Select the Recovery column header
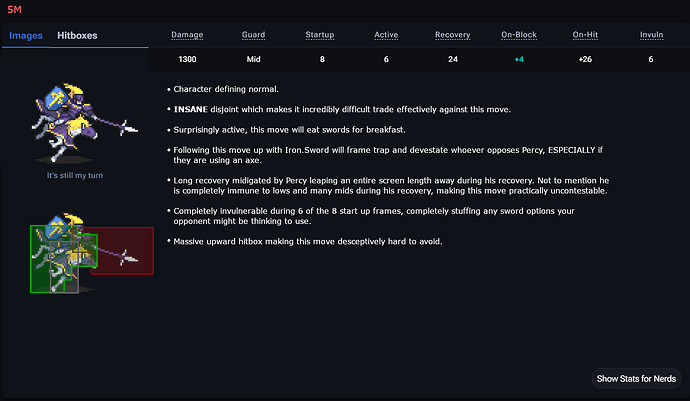The width and height of the screenshot is (690, 401). coord(452,35)
